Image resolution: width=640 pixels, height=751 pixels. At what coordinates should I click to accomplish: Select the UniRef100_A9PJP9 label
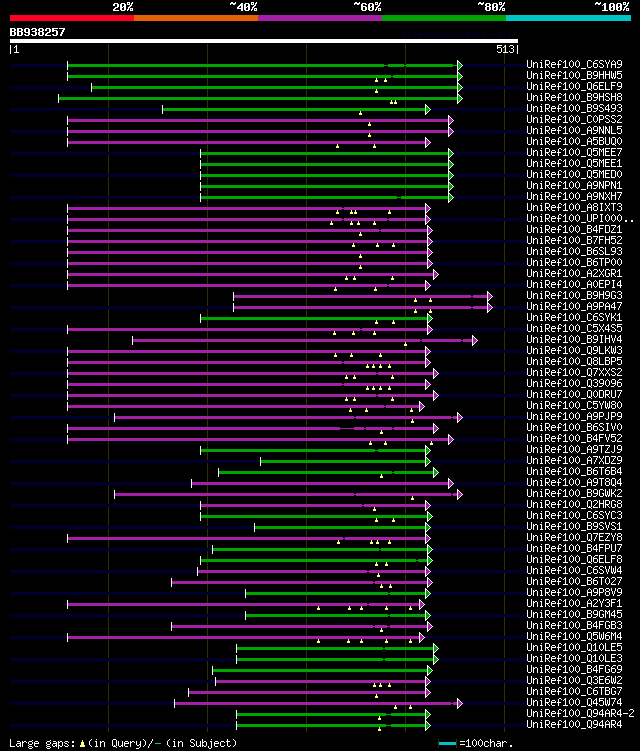[x=574, y=417]
